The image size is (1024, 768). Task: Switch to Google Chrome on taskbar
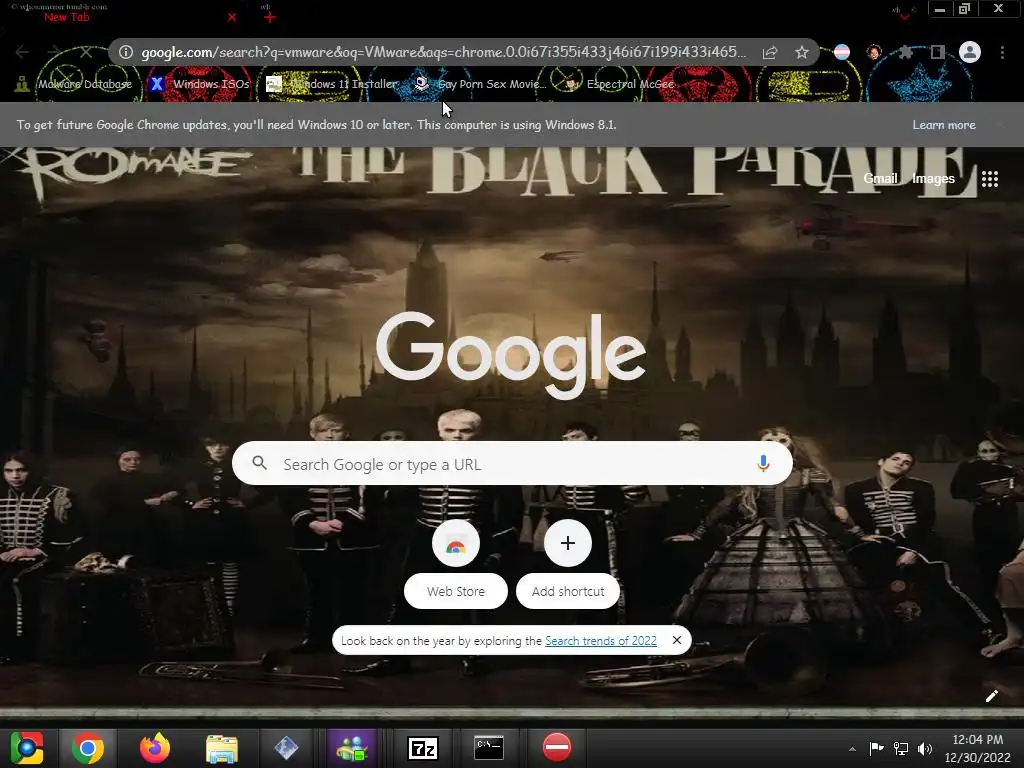[x=88, y=748]
